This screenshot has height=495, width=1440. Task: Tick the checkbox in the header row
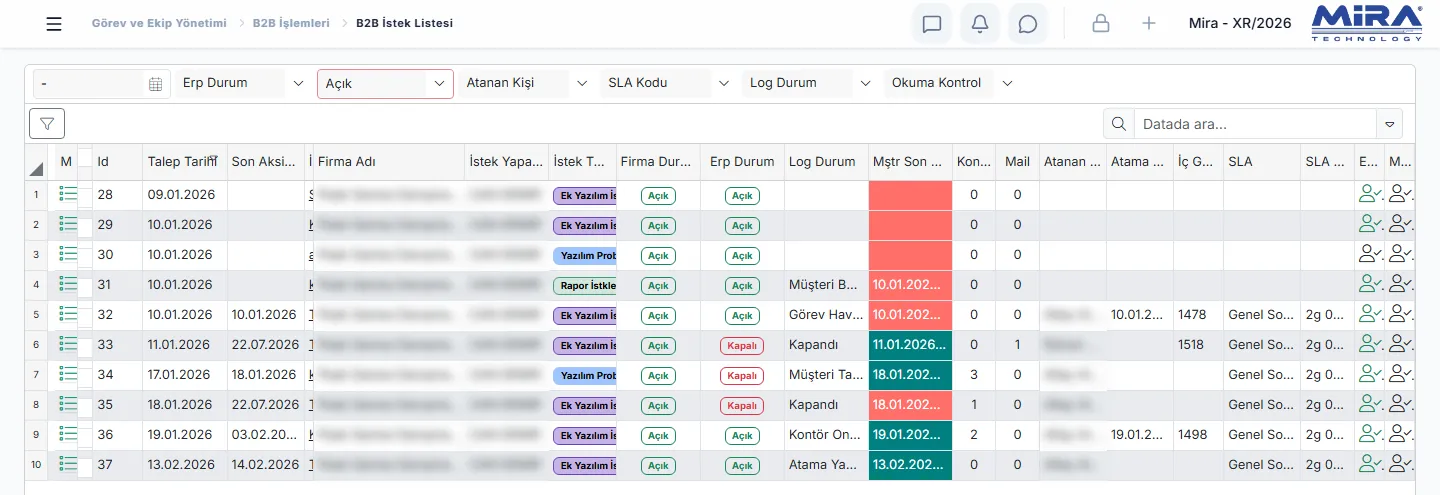pos(85,157)
